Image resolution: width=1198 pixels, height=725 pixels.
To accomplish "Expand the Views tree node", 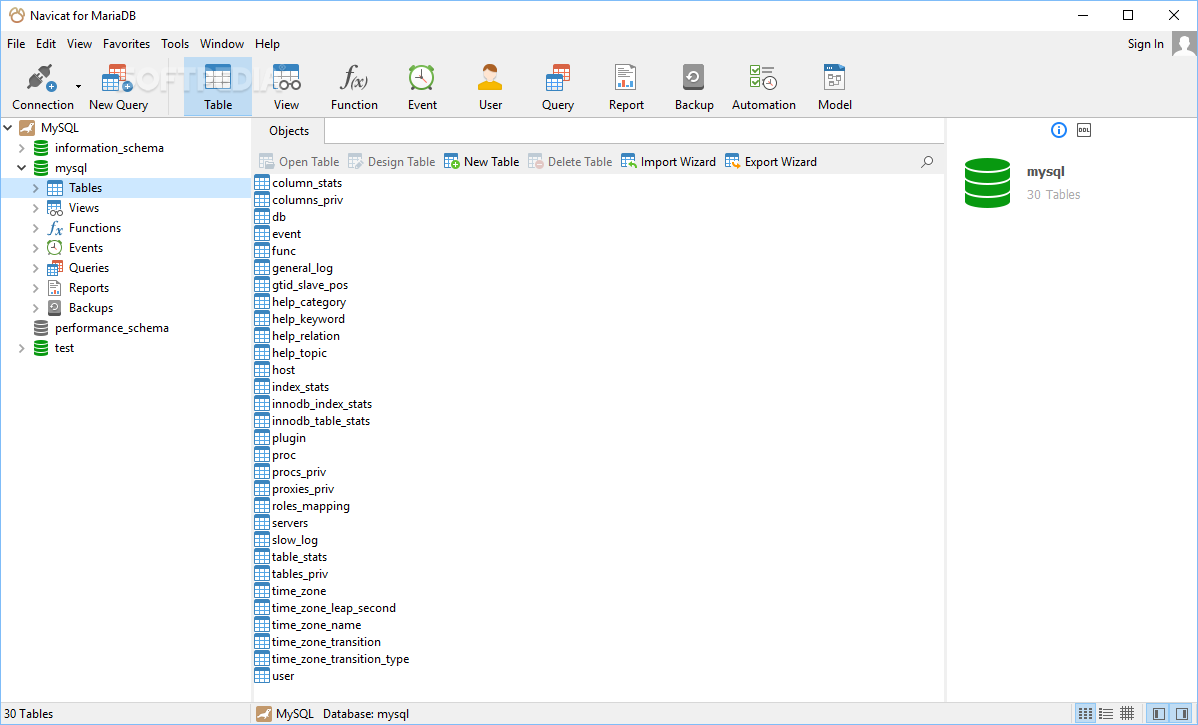I will [x=35, y=208].
